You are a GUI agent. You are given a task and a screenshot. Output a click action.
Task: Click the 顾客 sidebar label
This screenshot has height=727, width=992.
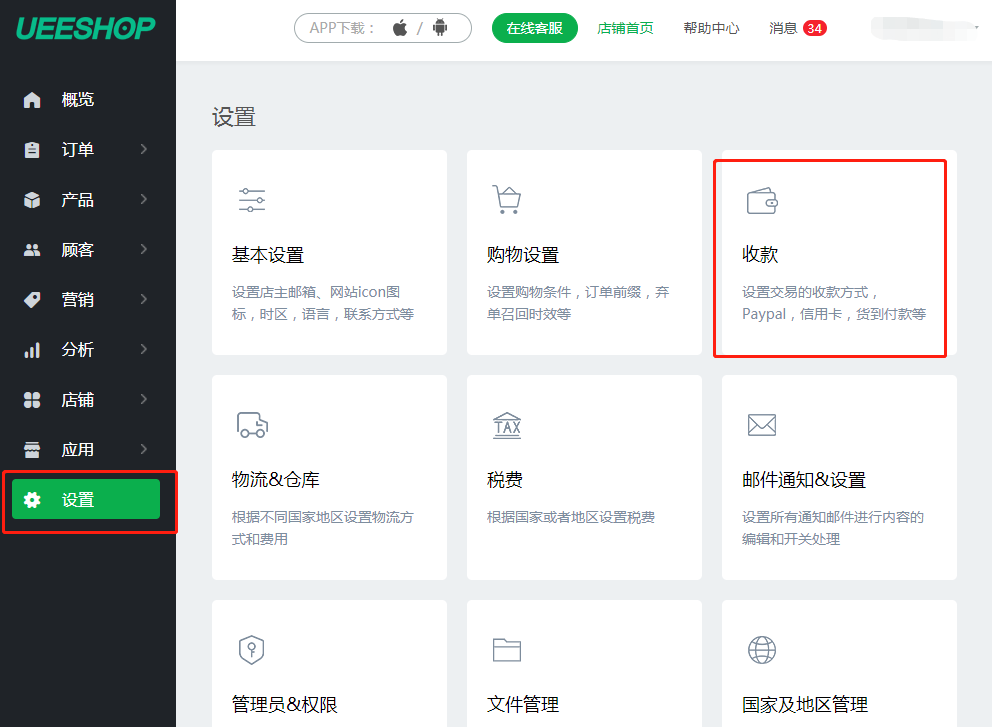pyautogui.click(x=77, y=250)
